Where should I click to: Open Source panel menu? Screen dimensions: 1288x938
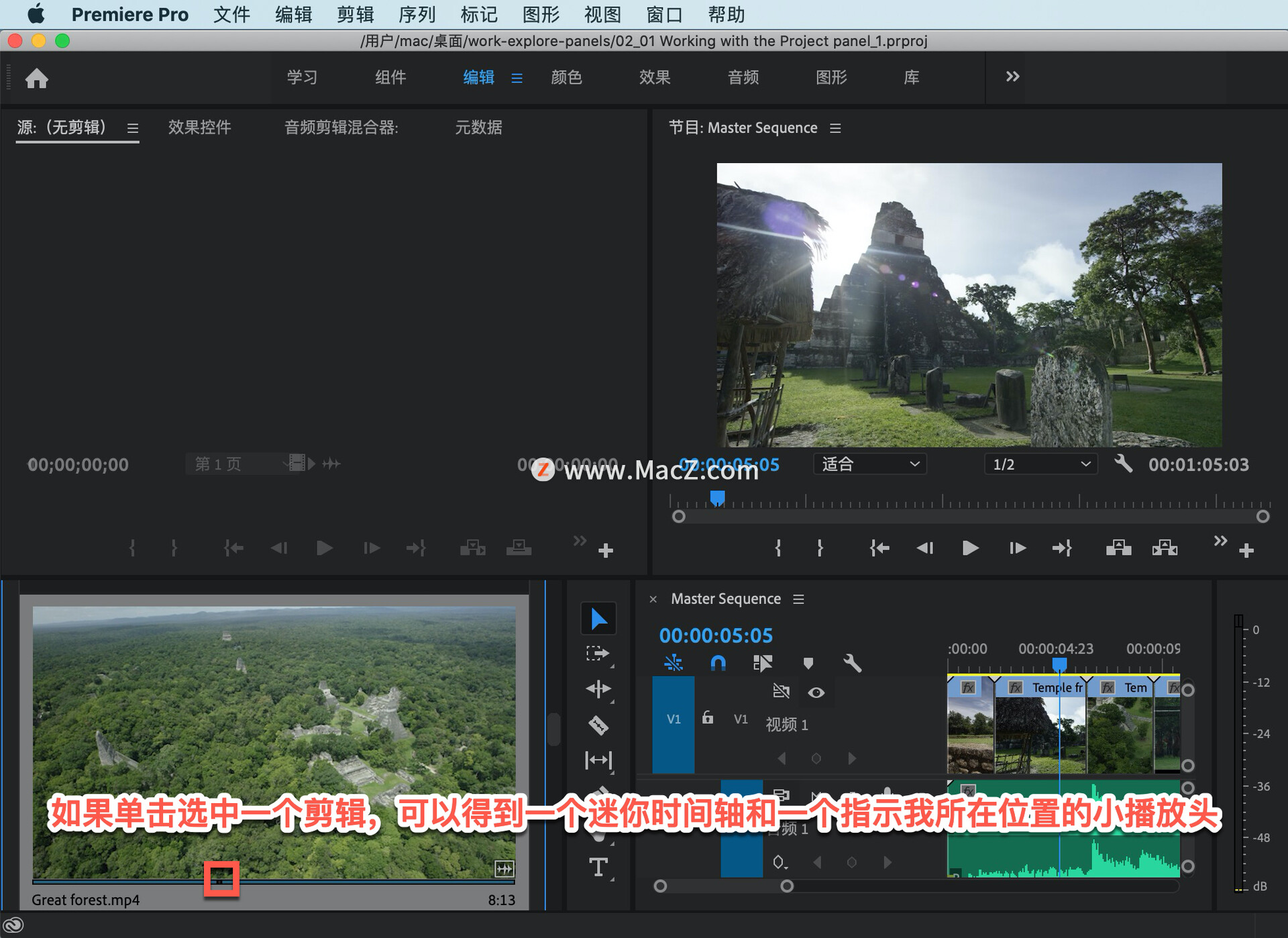pos(133,128)
